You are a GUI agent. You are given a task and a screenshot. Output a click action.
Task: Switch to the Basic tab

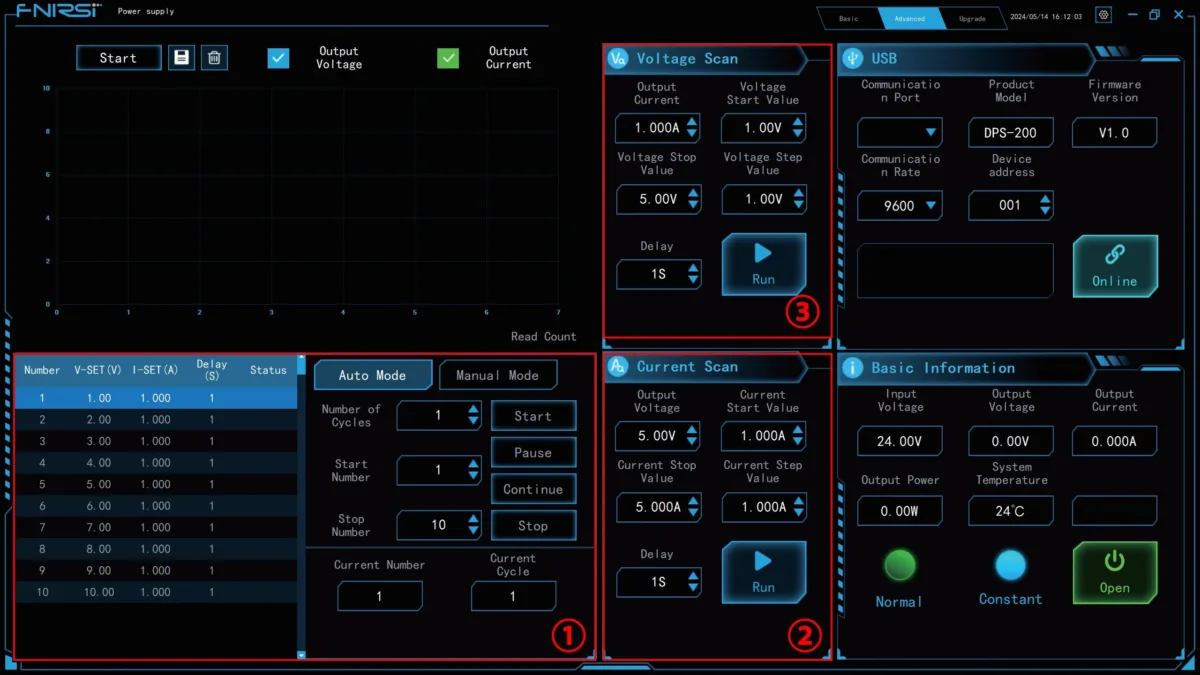pos(848,18)
